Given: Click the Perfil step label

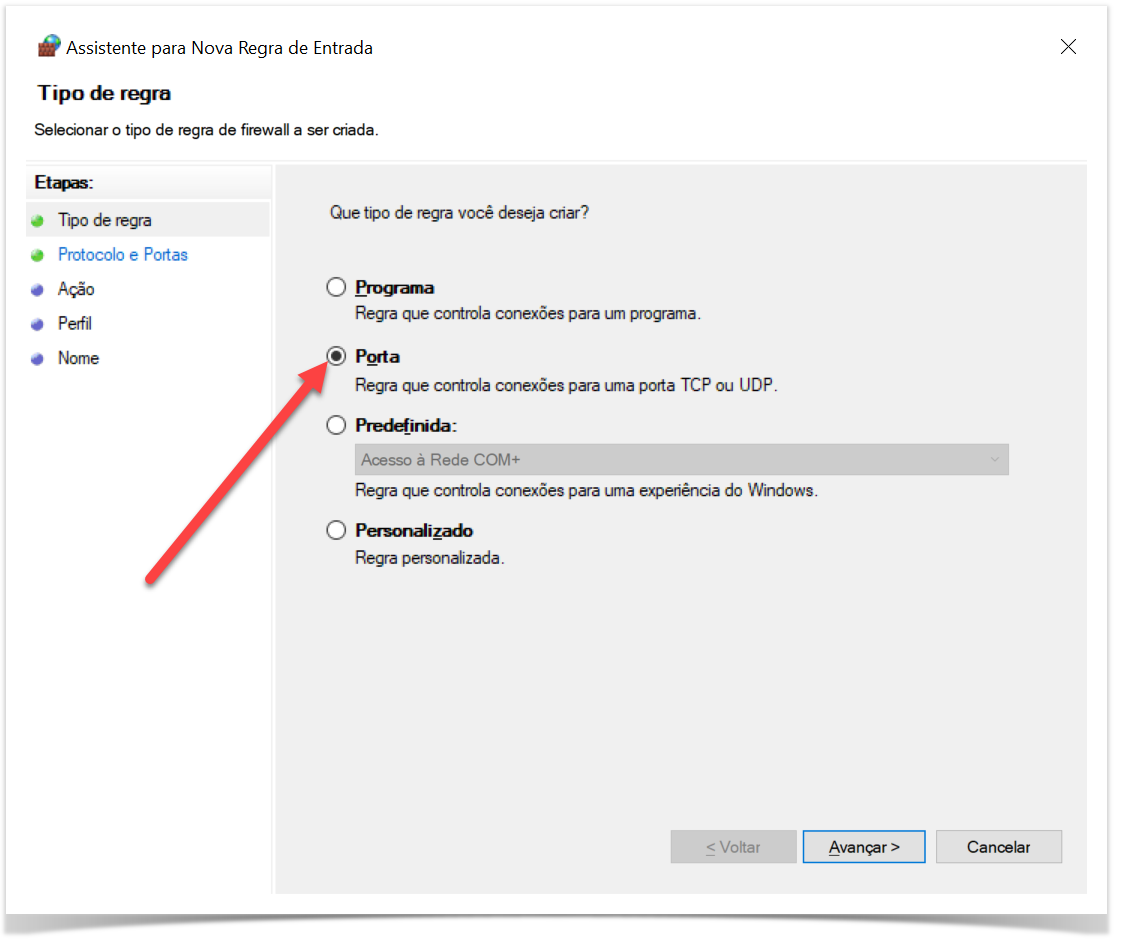Looking at the screenshot, I should click(75, 324).
